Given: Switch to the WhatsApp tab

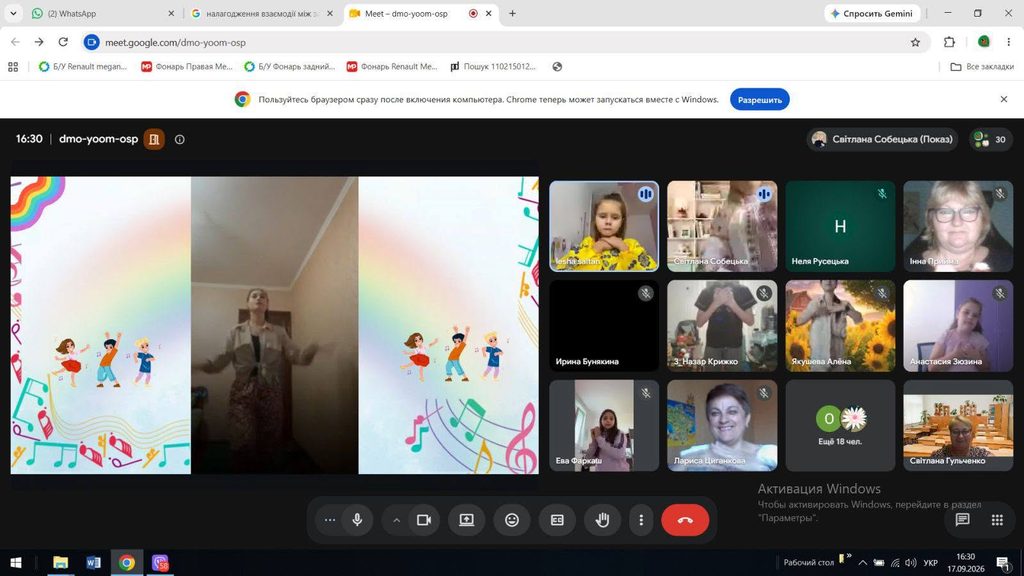Looking at the screenshot, I should coord(103,13).
